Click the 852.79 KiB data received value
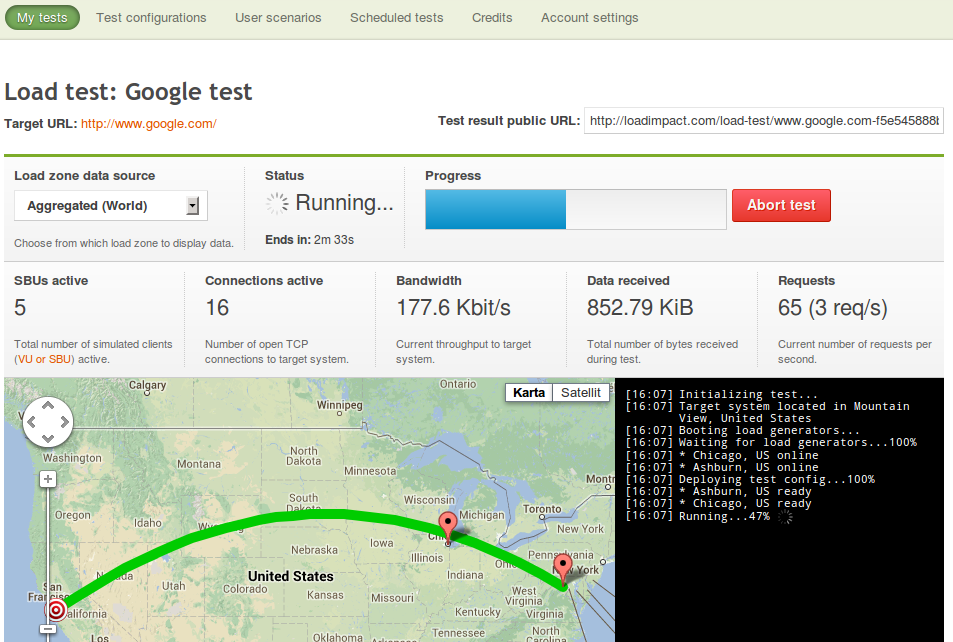Image resolution: width=953 pixels, height=642 pixels. click(640, 308)
